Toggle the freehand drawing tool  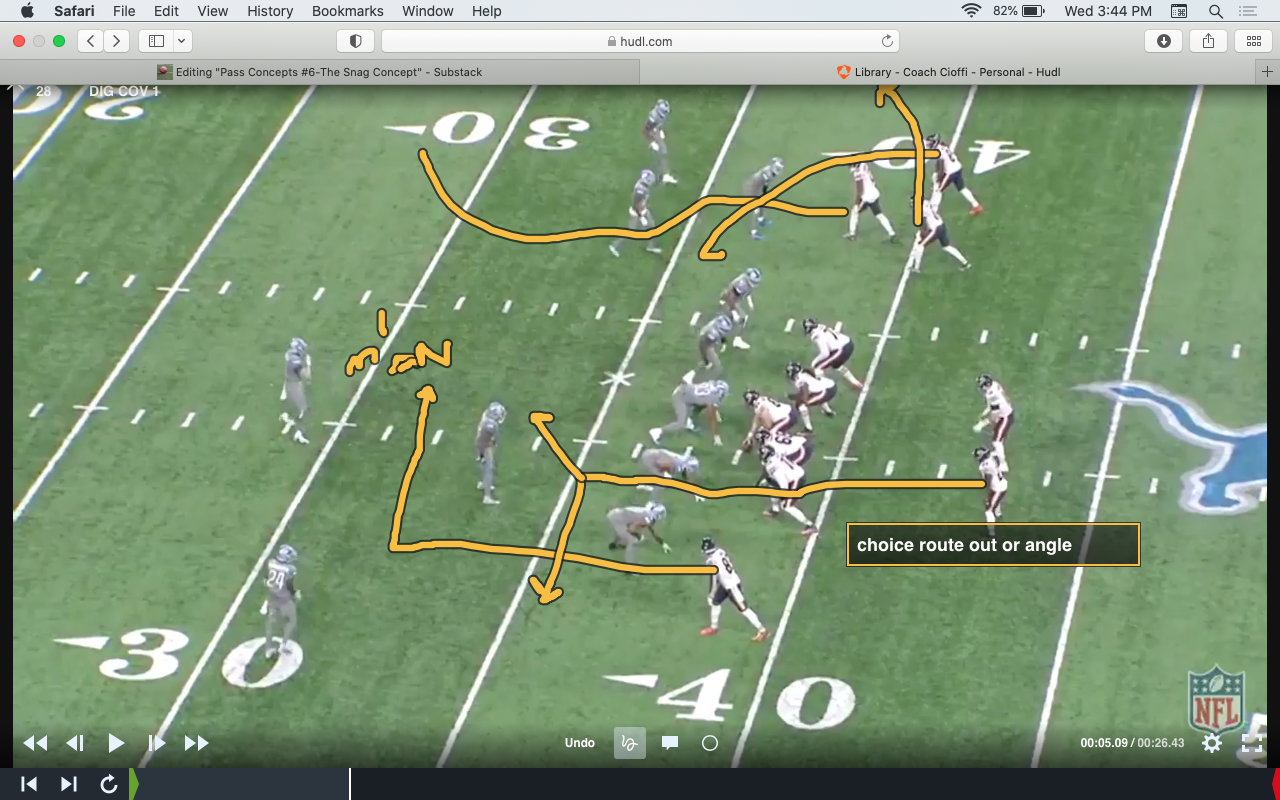[x=629, y=743]
